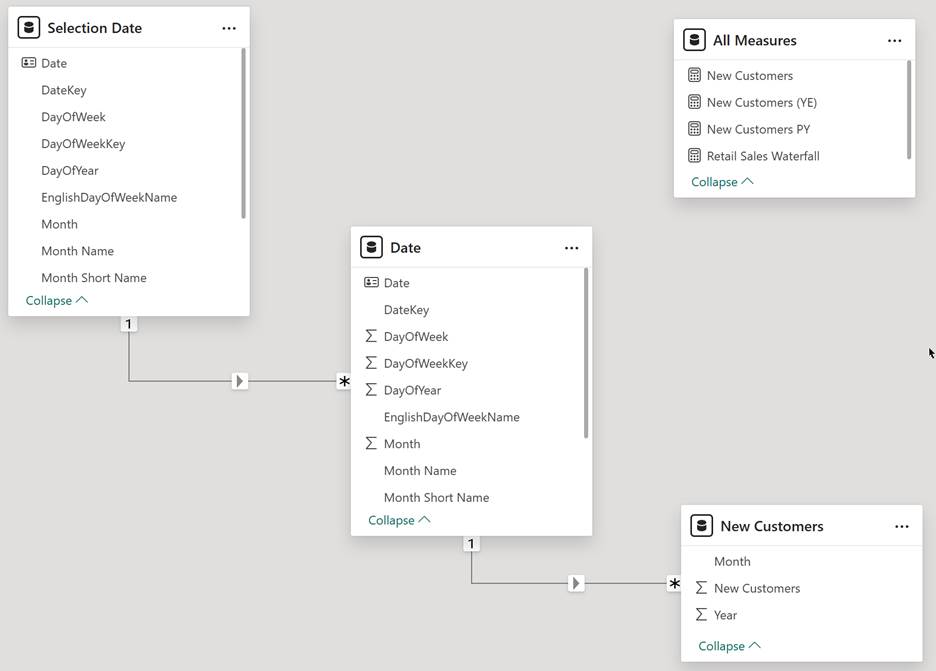This screenshot has width=936, height=671.
Task: Open Selection Date table more options ellipsis
Action: click(229, 28)
